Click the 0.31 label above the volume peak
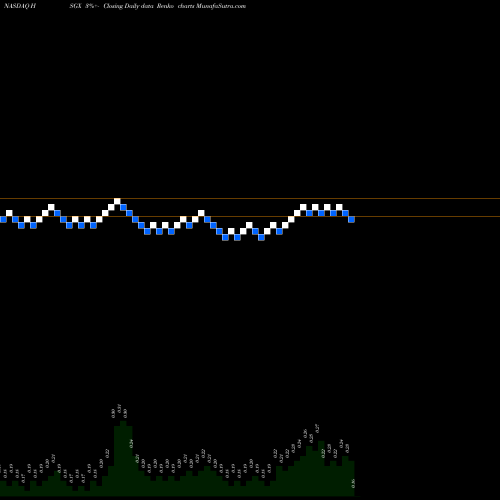The image size is (500, 500). 119,409
